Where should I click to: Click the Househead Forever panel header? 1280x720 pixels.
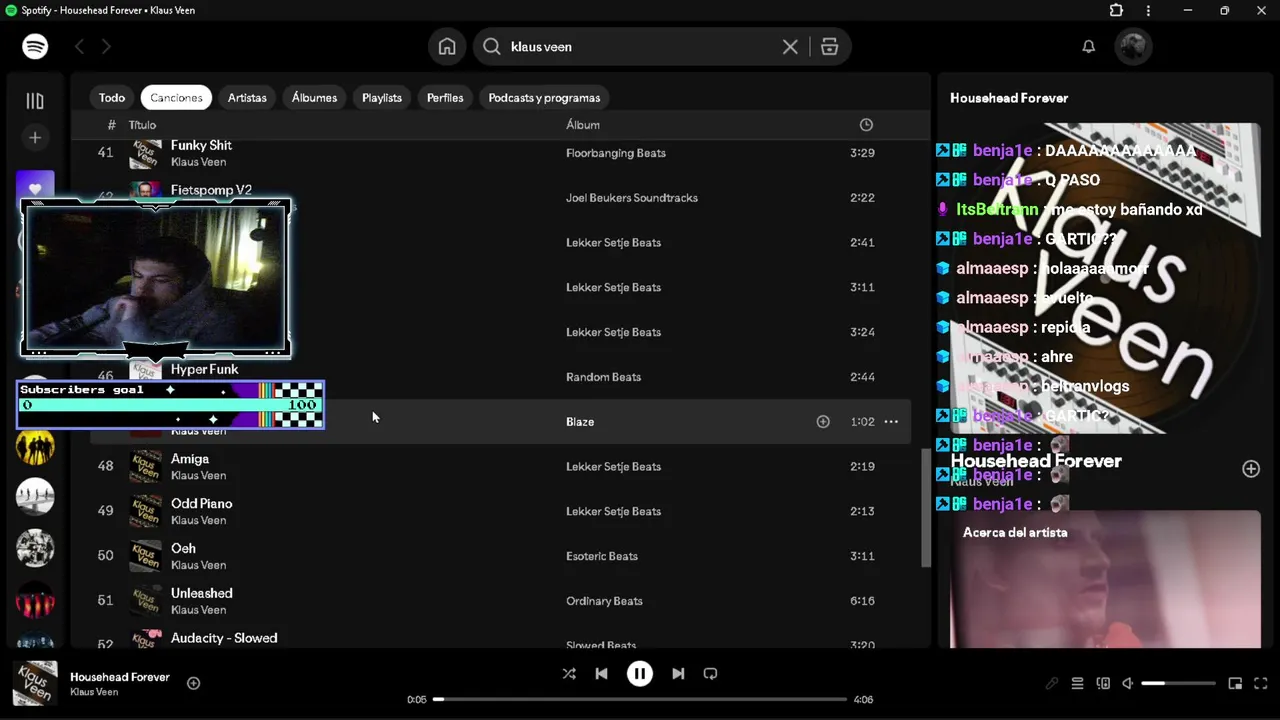click(1009, 98)
